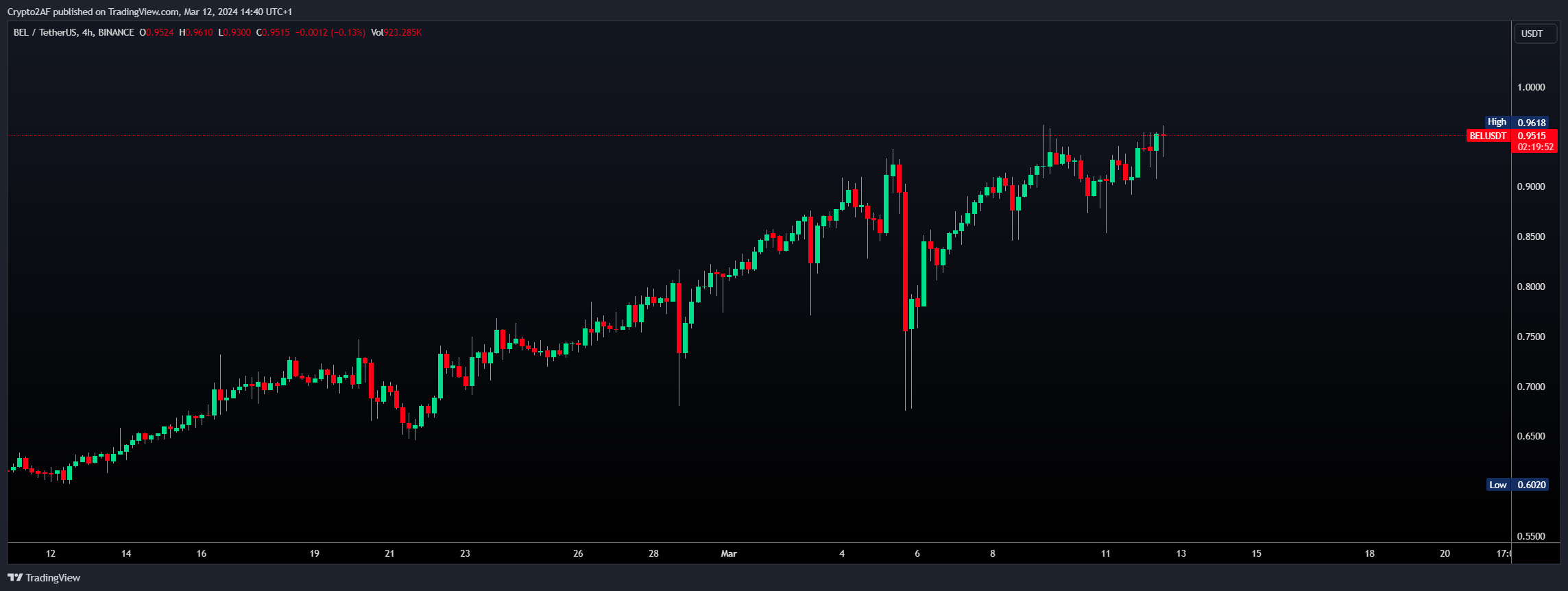
Task: Select the BEL / TetherUS symbol title
Action: (x=45, y=32)
